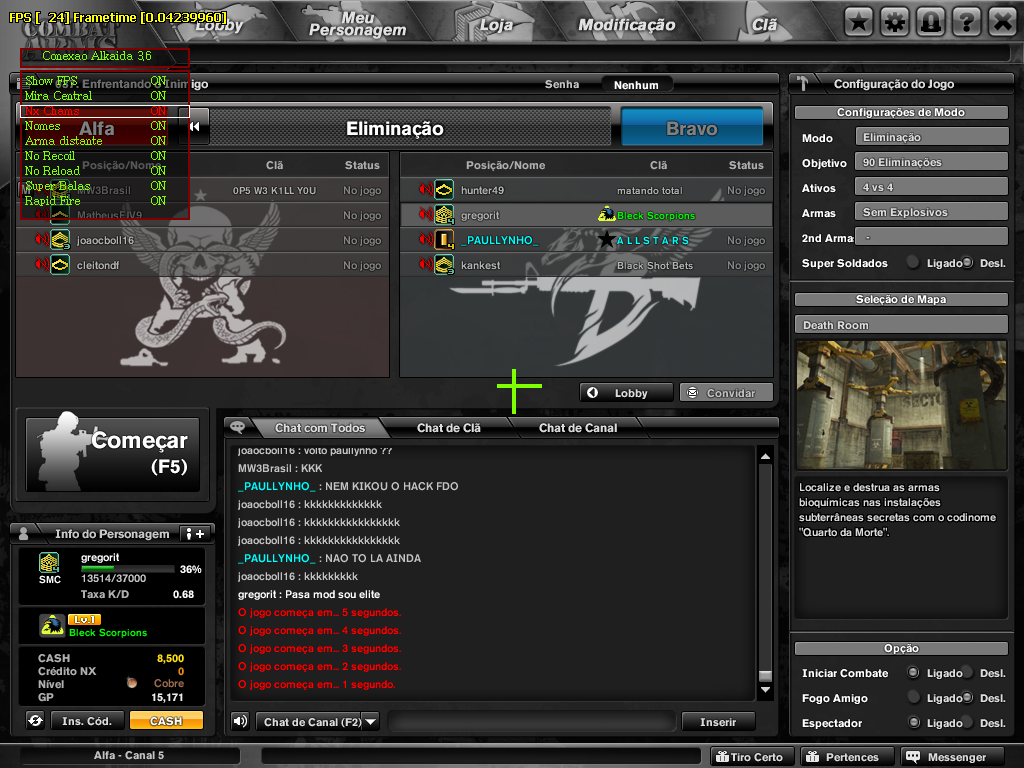Open game settings gear icon
Image resolution: width=1024 pixels, height=768 pixels.
coord(894,21)
